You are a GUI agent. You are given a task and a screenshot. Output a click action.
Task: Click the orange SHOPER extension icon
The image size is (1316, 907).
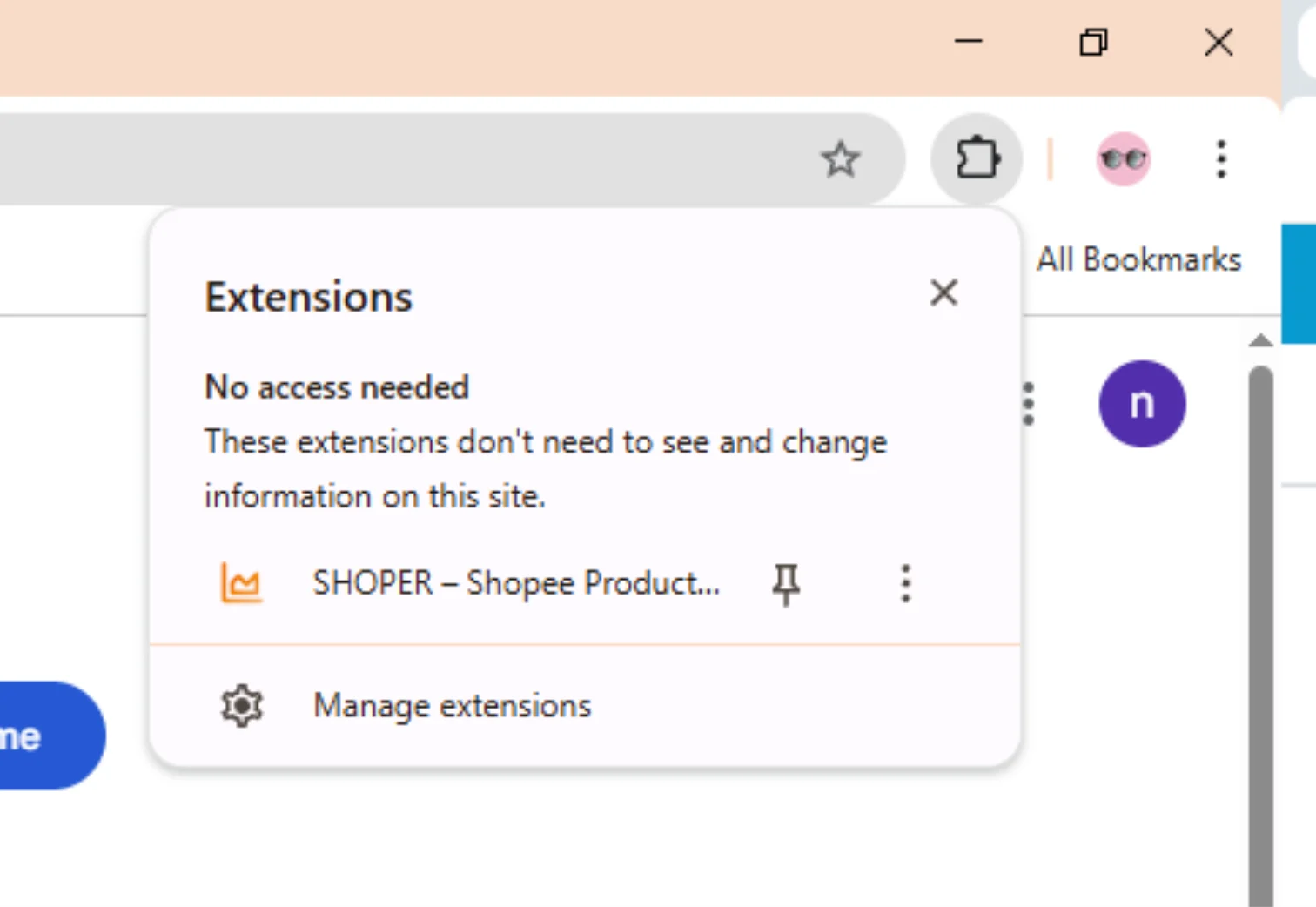(x=241, y=583)
